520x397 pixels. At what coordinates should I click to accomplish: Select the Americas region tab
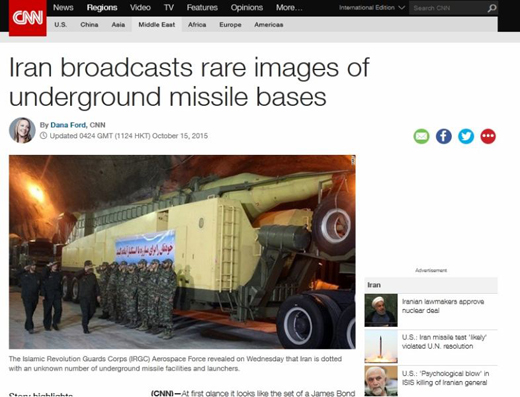click(269, 25)
